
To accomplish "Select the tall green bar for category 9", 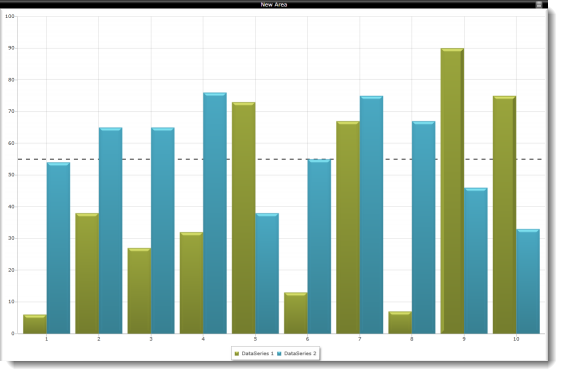I will click(x=452, y=191).
